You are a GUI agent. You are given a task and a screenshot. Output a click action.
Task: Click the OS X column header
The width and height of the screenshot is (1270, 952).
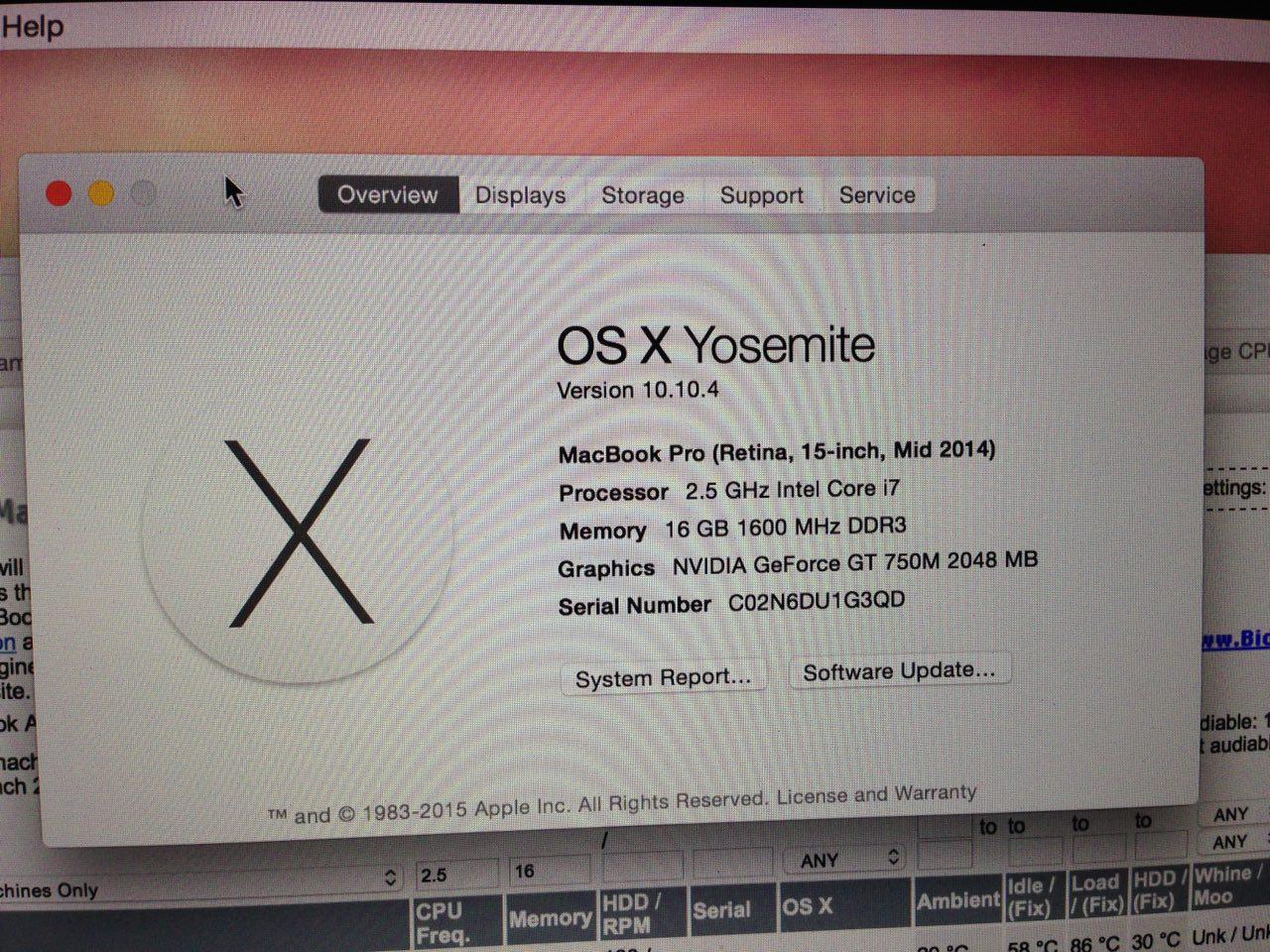pos(843,905)
